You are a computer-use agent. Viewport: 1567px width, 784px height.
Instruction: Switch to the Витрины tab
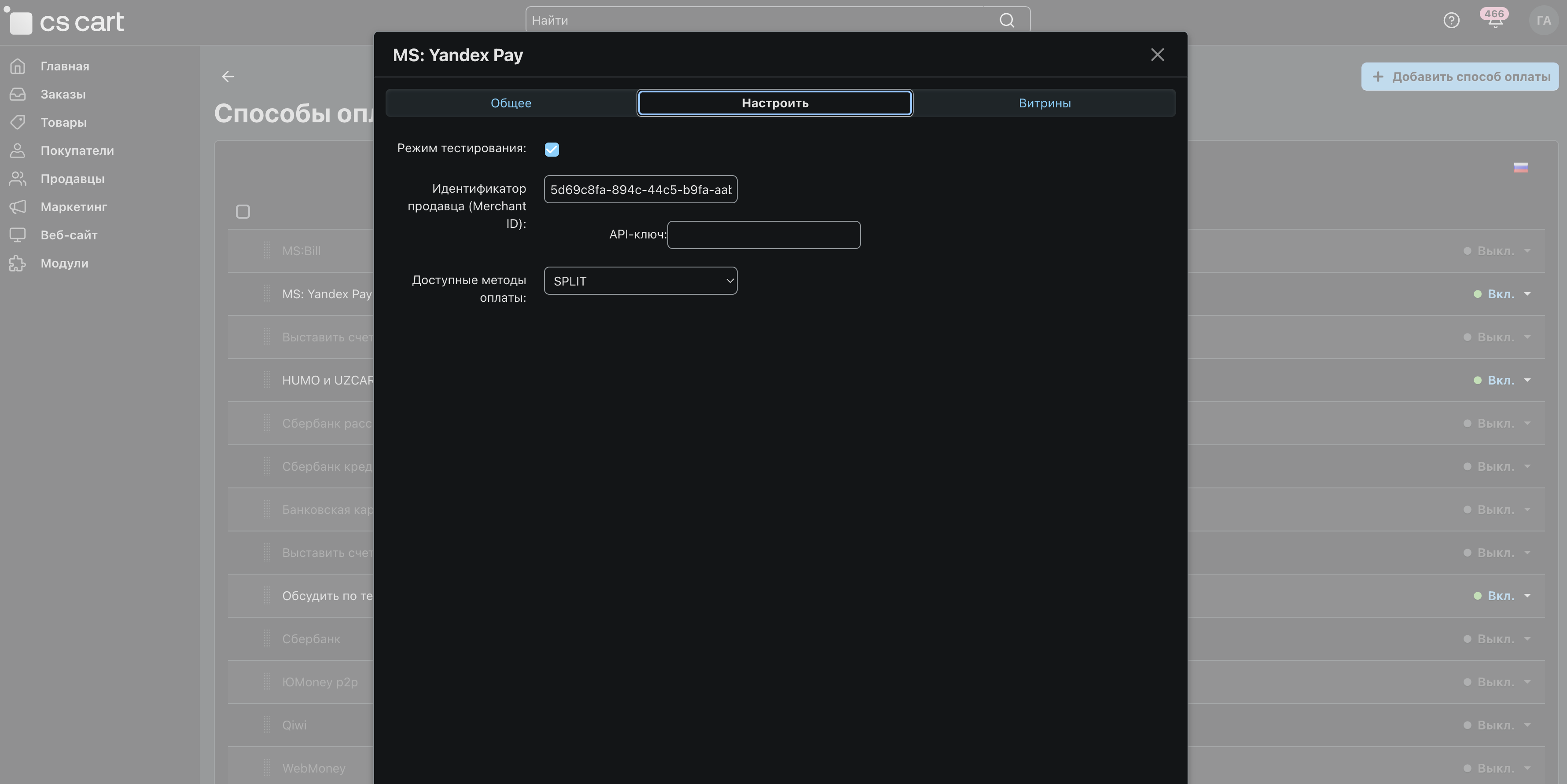[1045, 103]
